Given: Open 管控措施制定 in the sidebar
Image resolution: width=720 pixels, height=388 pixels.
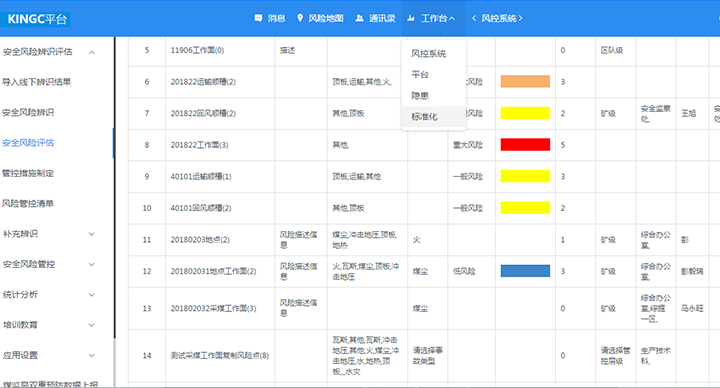Looking at the screenshot, I should point(28,173).
